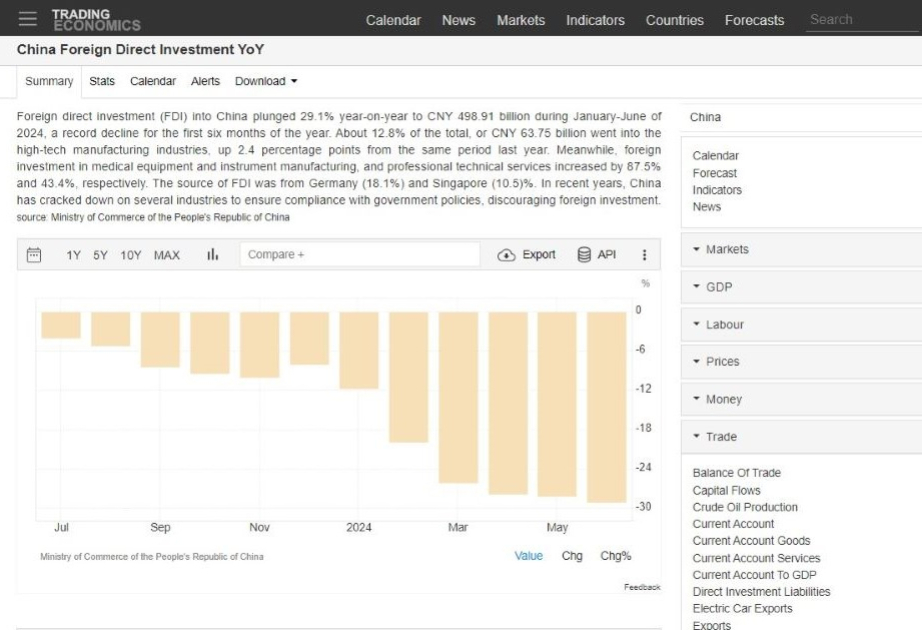The image size is (922, 630).
Task: Click the Compare input field
Action: 360,255
